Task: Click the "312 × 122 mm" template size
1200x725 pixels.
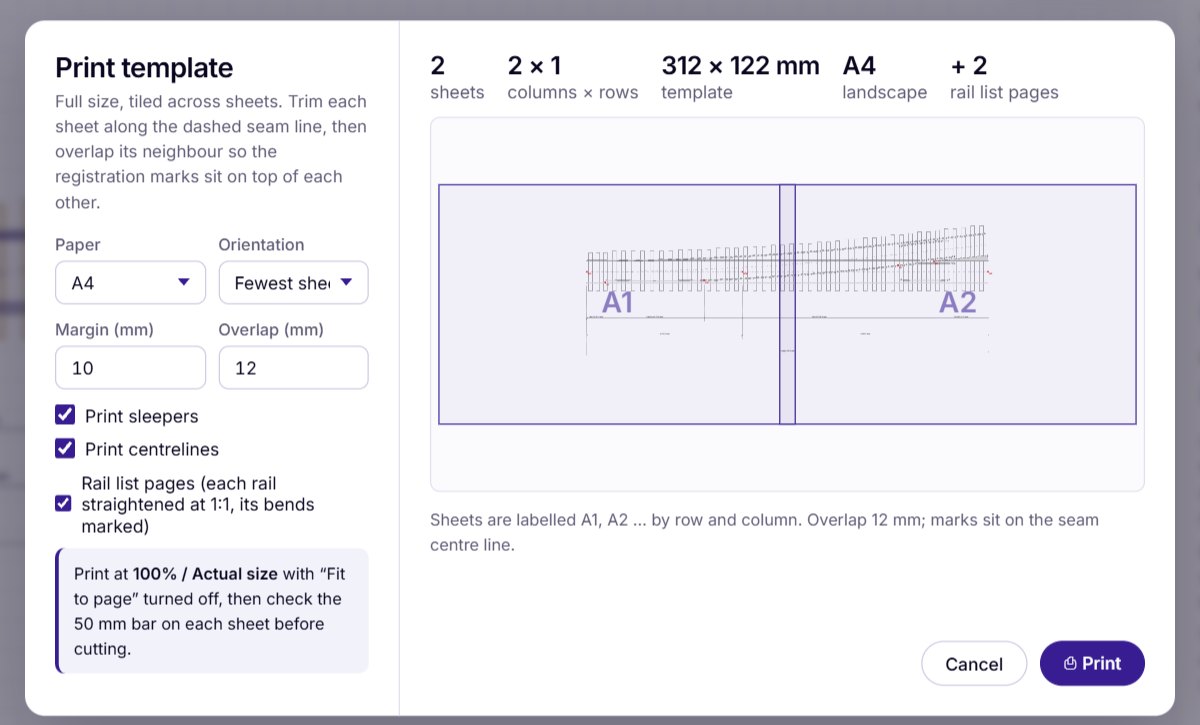Action: [x=740, y=66]
